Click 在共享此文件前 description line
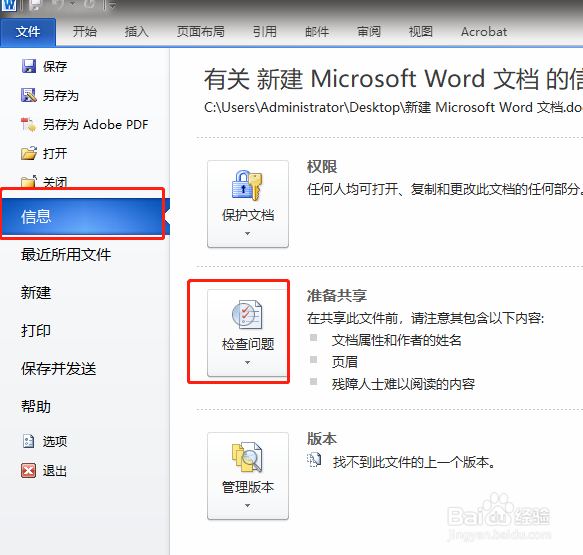This screenshot has height=555, width=583. [425, 318]
